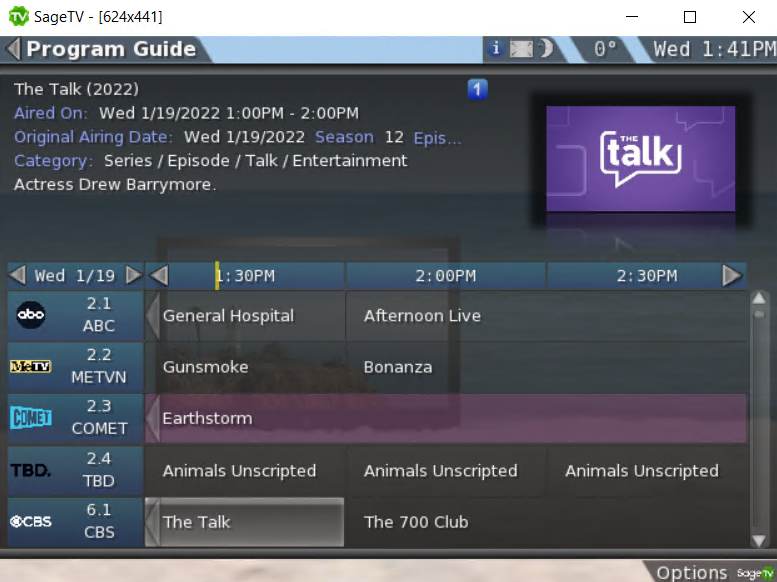Shift guide timeline earlier
Image resolution: width=777 pixels, height=582 pixels.
(159, 276)
